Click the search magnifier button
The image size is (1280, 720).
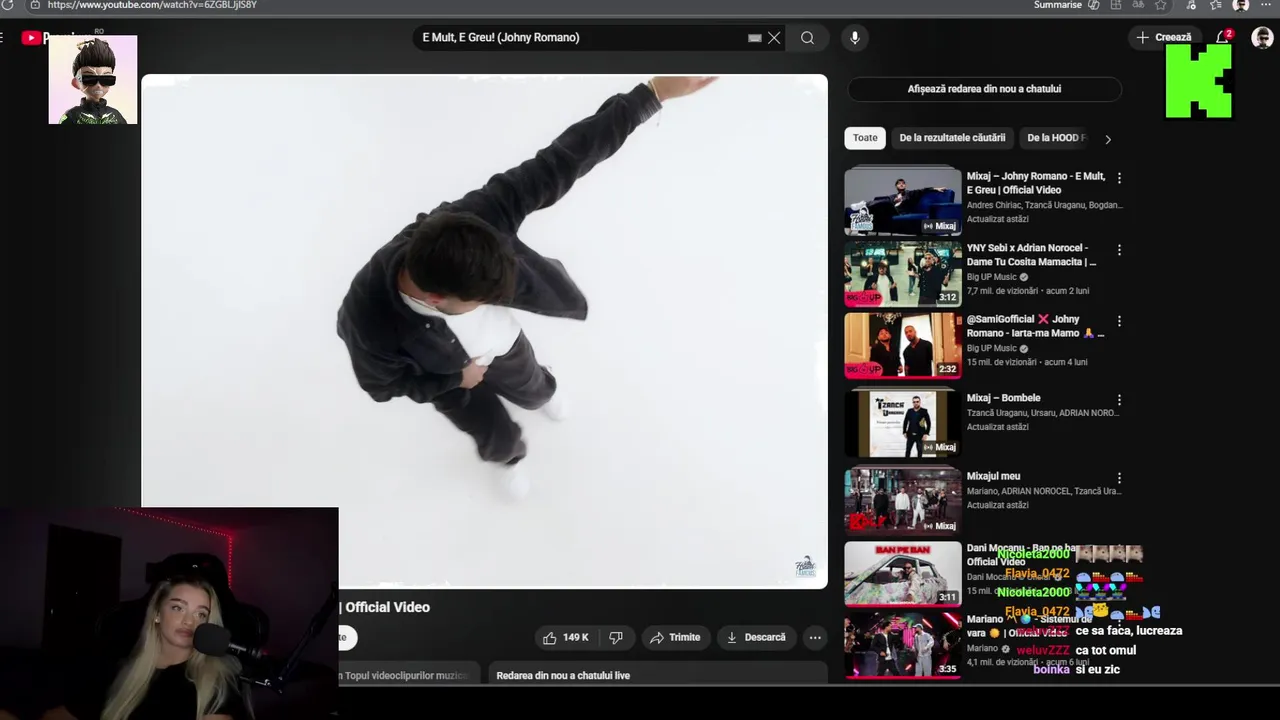pyautogui.click(x=807, y=38)
